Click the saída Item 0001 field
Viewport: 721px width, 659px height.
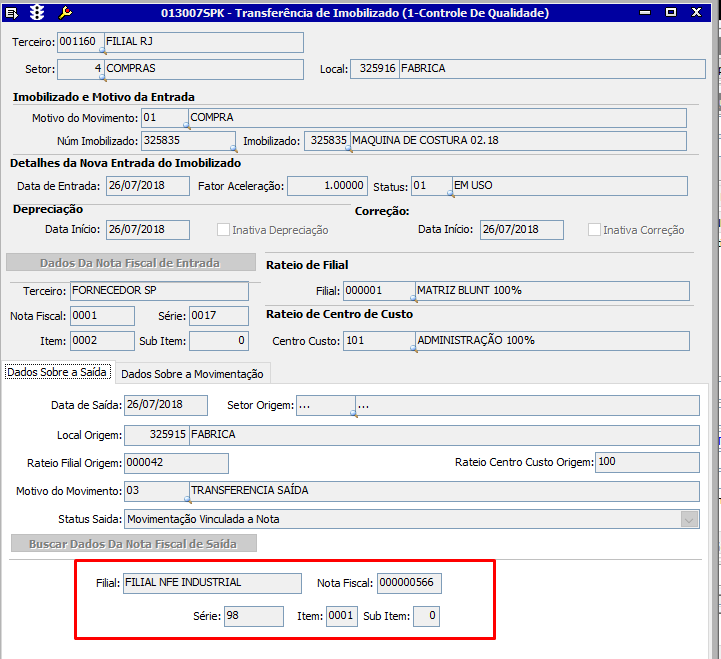point(342,616)
